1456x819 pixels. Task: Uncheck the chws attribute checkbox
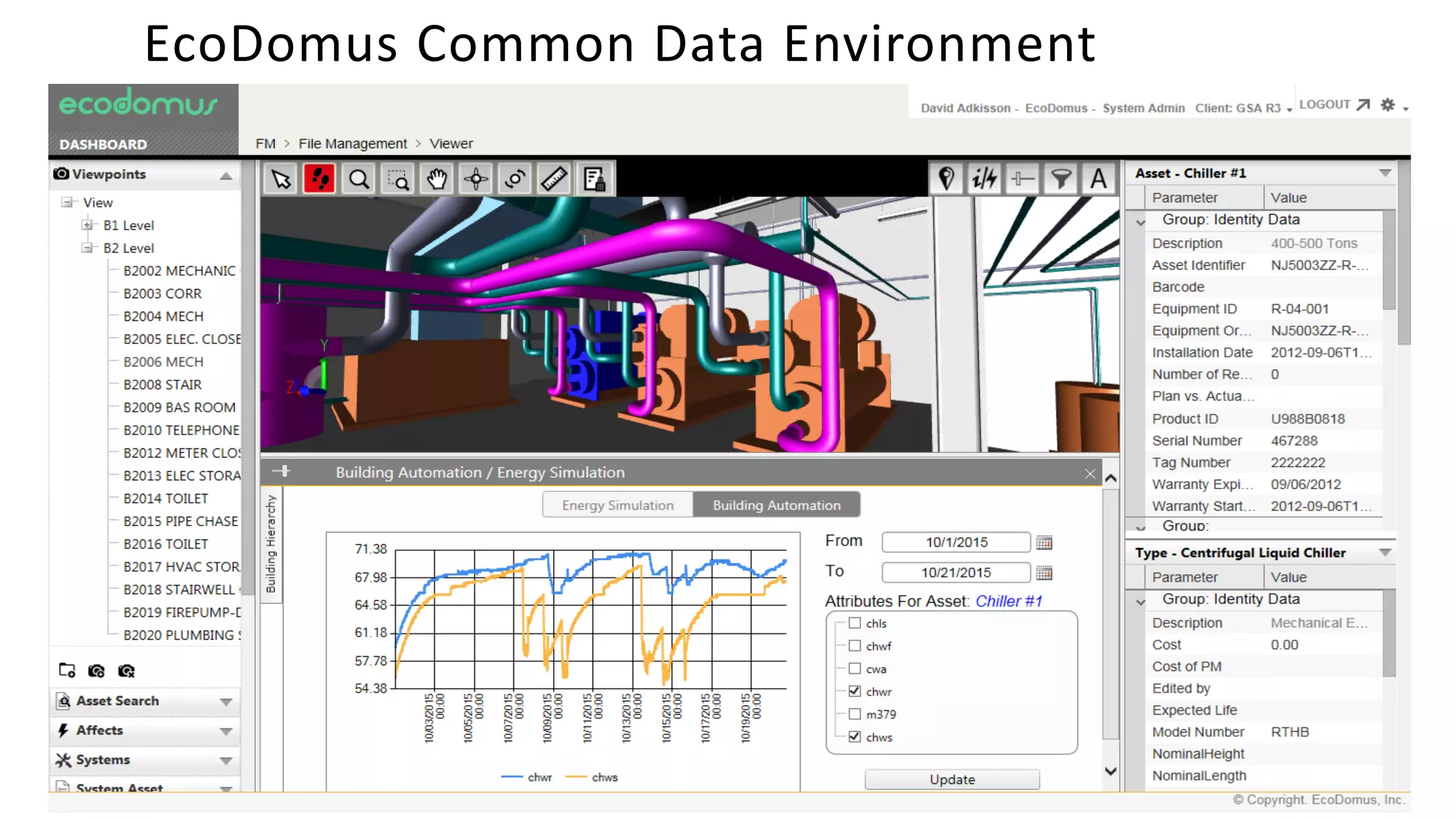click(x=855, y=737)
